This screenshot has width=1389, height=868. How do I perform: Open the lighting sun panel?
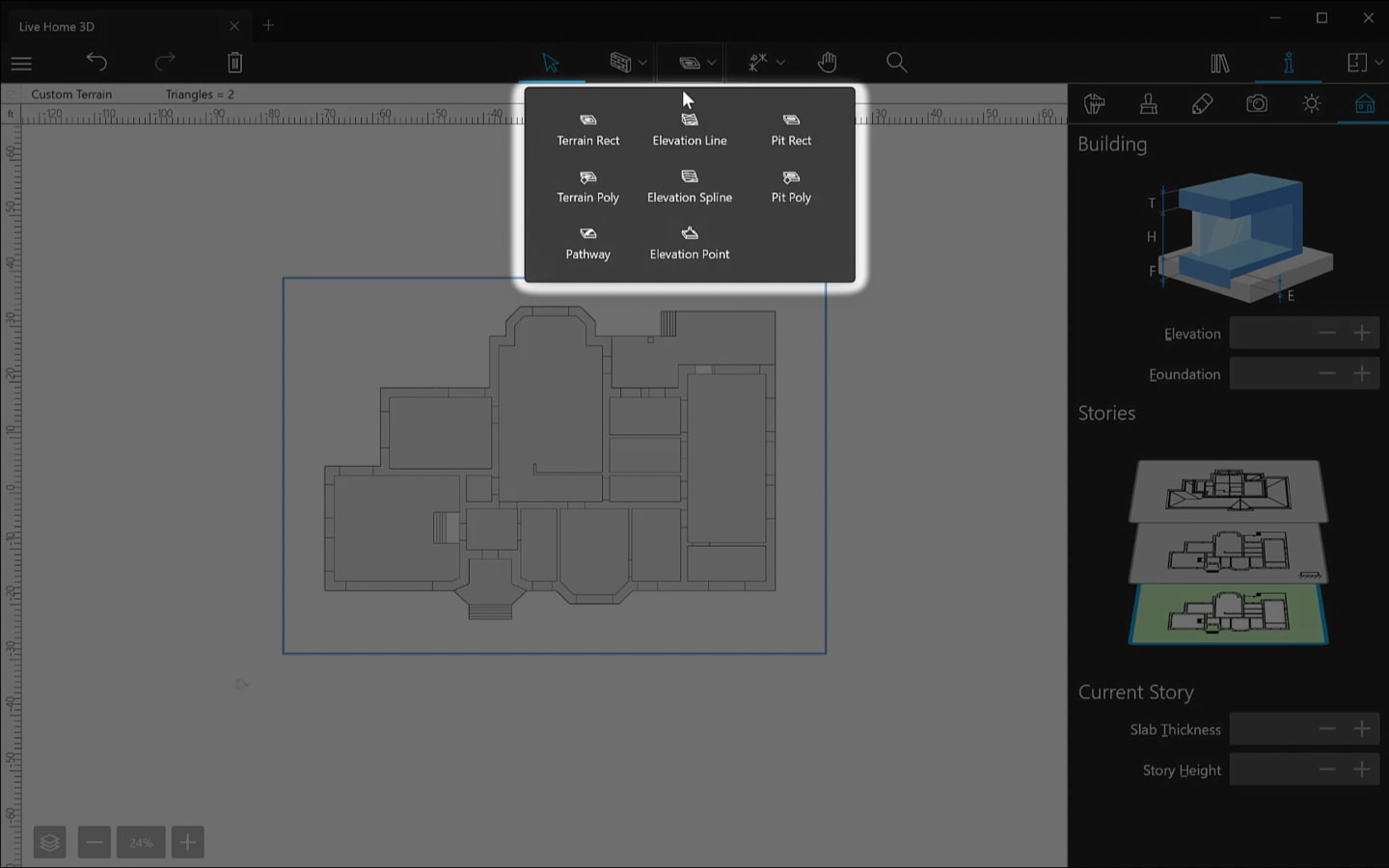click(1312, 103)
